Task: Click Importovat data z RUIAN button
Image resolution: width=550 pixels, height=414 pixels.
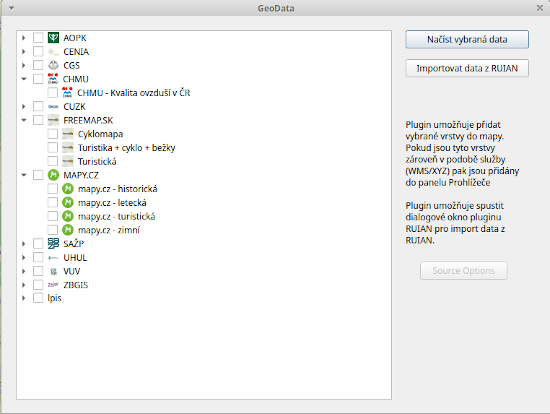Action: point(467,68)
